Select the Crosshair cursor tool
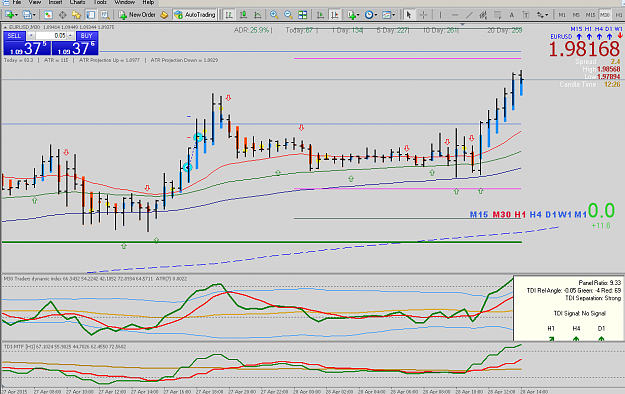The width and height of the screenshot is (625, 394). pos(423,15)
